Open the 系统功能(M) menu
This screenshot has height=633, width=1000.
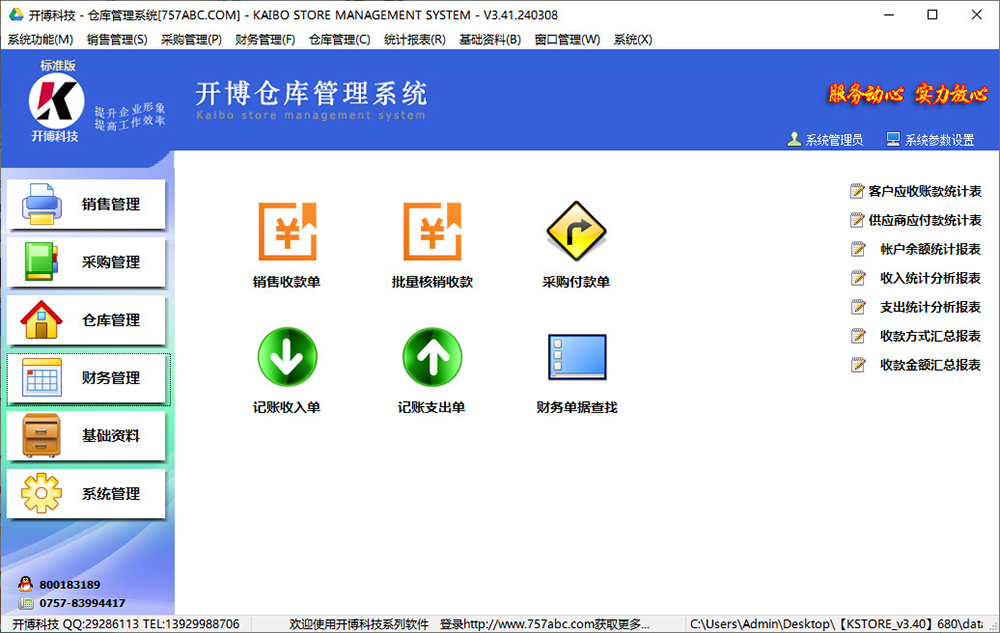[x=40, y=40]
